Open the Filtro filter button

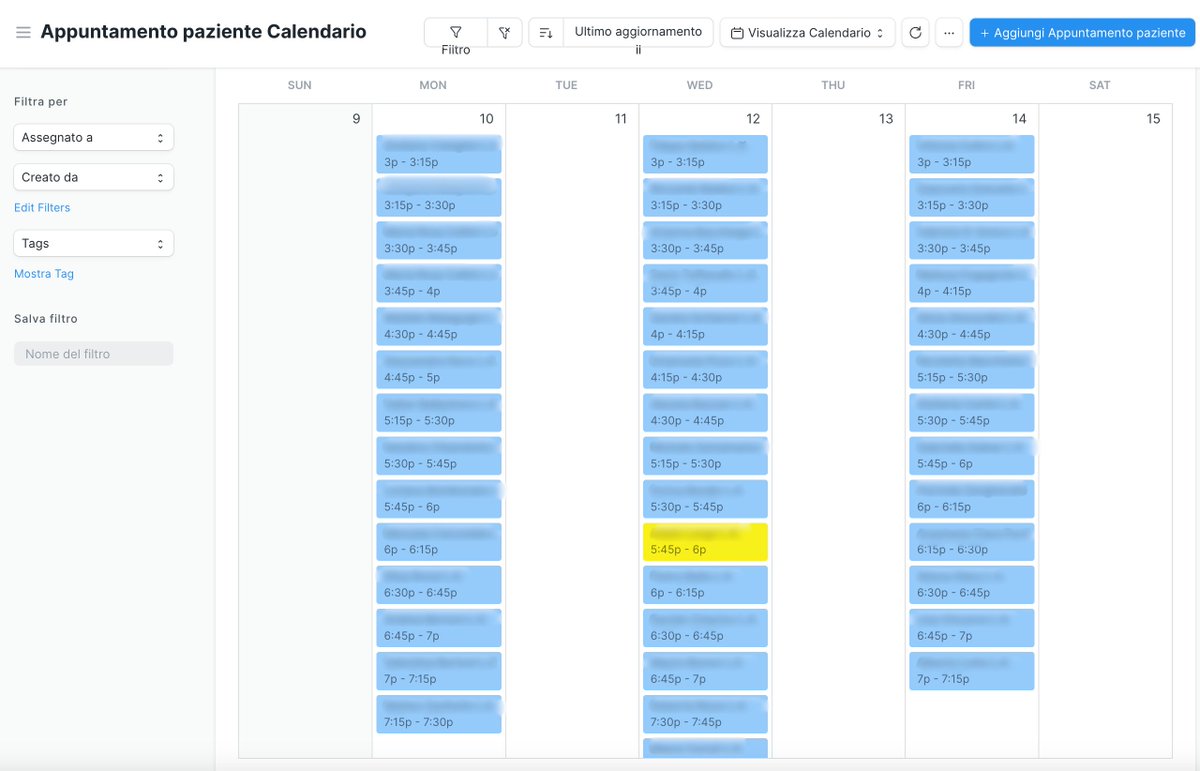pos(456,33)
